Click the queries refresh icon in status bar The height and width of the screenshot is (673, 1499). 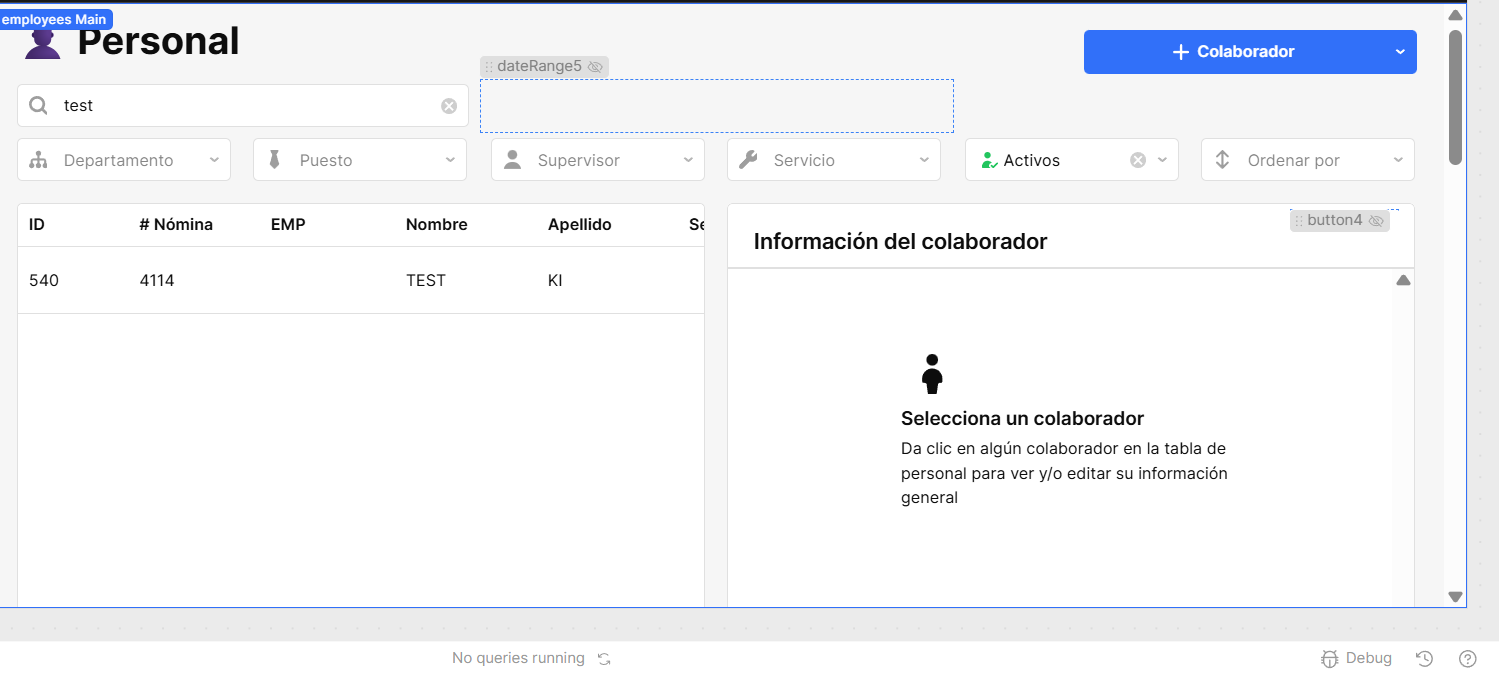(603, 658)
